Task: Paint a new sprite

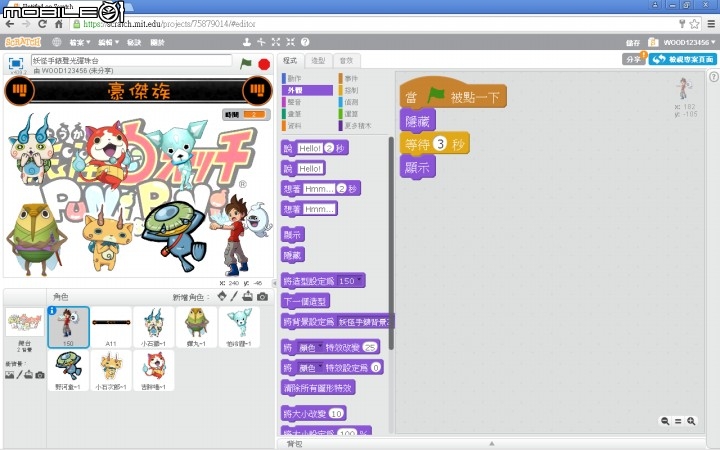Action: [234, 296]
